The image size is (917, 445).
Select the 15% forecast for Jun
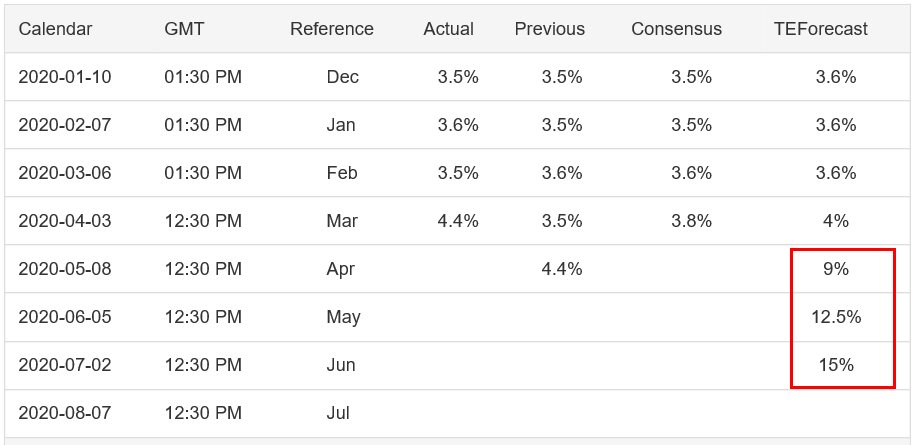(x=836, y=365)
